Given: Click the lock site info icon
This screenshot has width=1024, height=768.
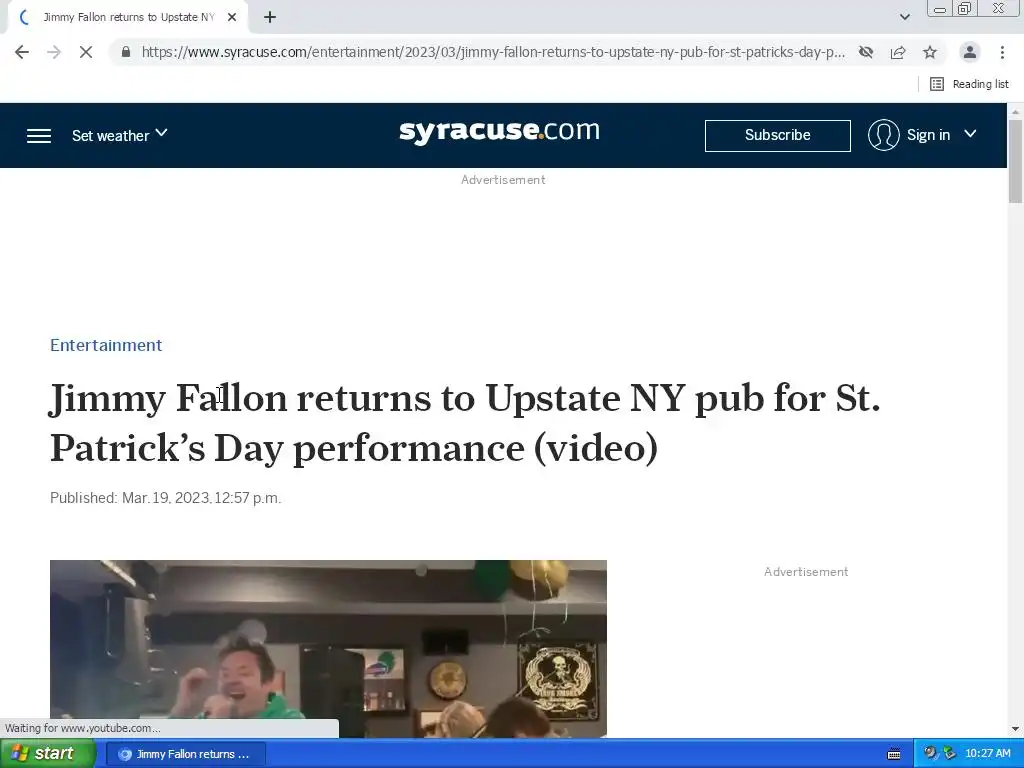Looking at the screenshot, I should (126, 52).
